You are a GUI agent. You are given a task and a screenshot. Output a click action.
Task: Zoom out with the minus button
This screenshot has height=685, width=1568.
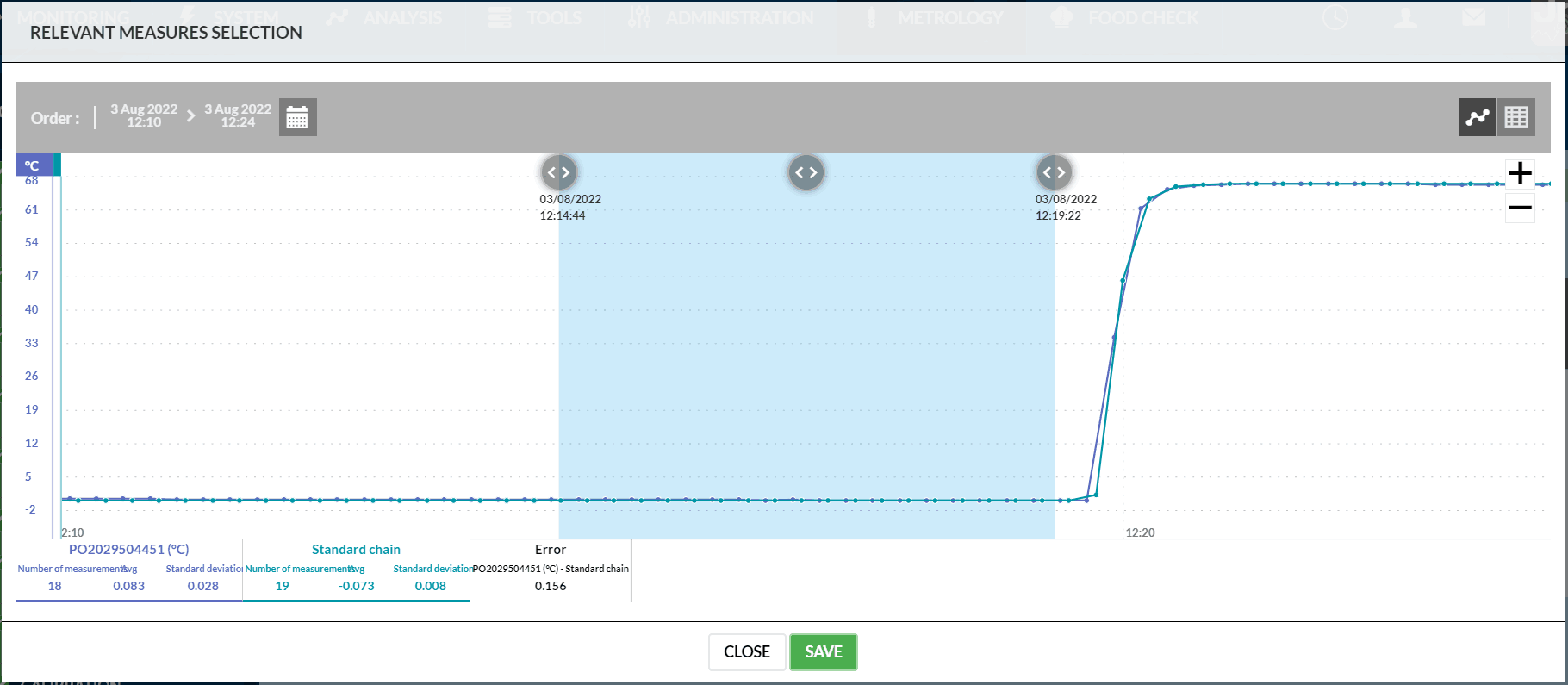pos(1520,208)
